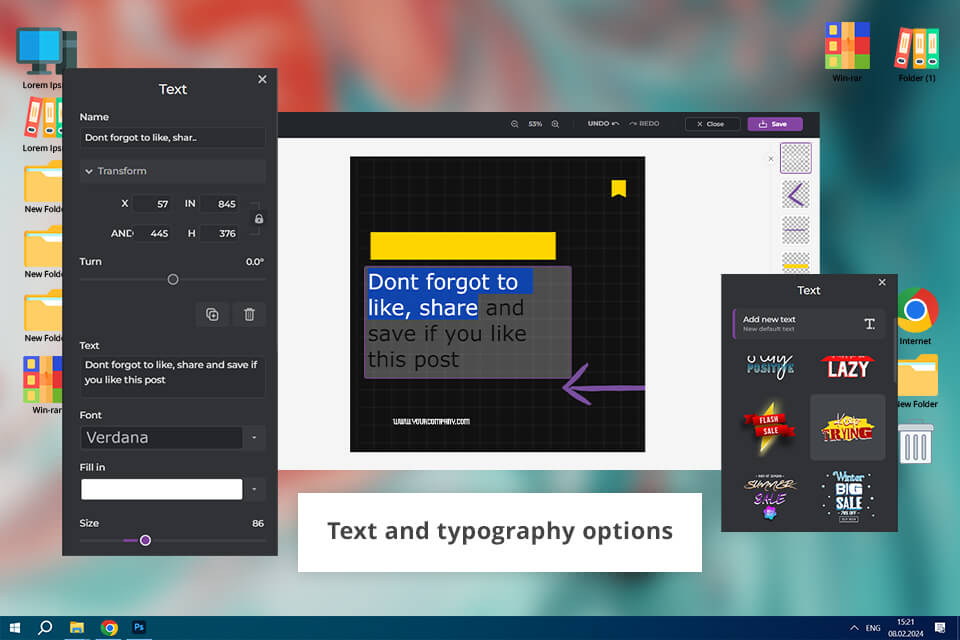Click the trash delete icon in Text panel

pyautogui.click(x=249, y=314)
